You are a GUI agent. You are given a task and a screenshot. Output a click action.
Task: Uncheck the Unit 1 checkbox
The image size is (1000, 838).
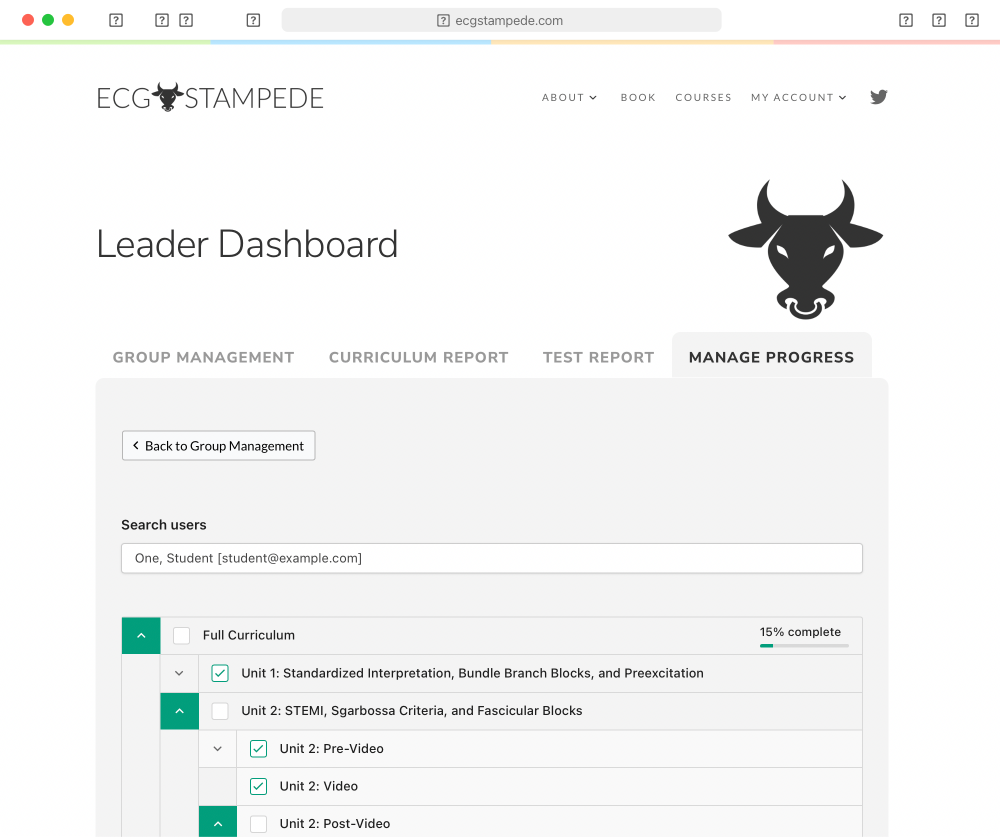(x=220, y=673)
